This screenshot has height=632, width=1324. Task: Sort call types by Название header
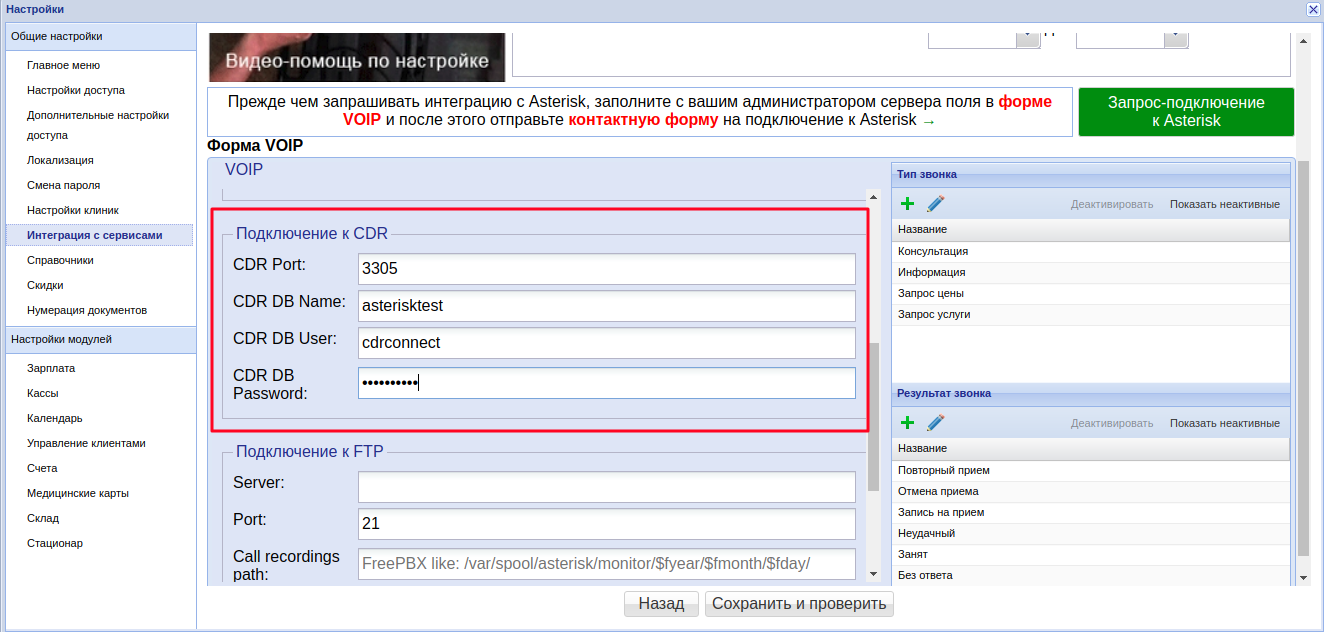click(x=1091, y=230)
